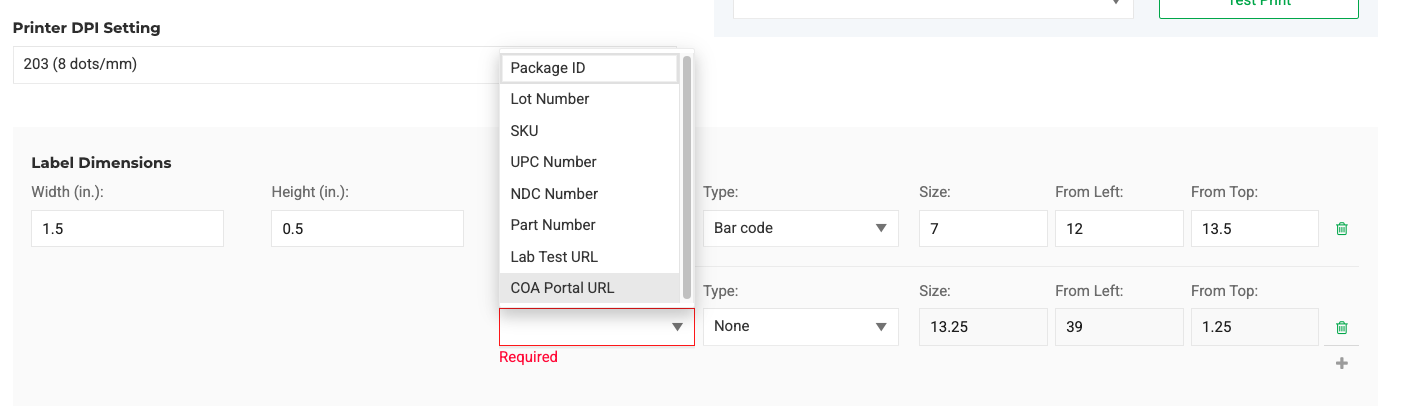Click the Test Print button
1418x406 pixels.
tap(1258, 5)
